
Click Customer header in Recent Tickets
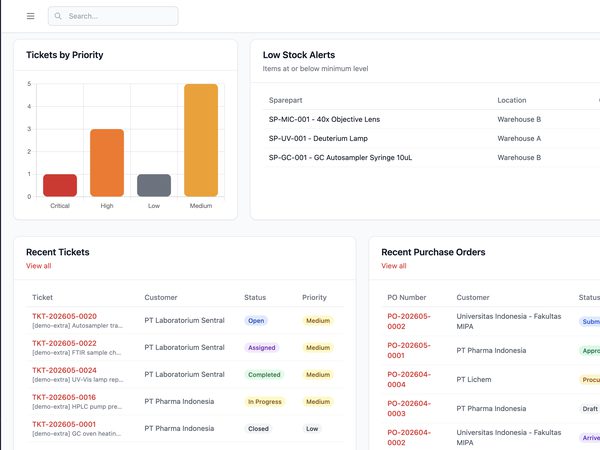point(161,297)
